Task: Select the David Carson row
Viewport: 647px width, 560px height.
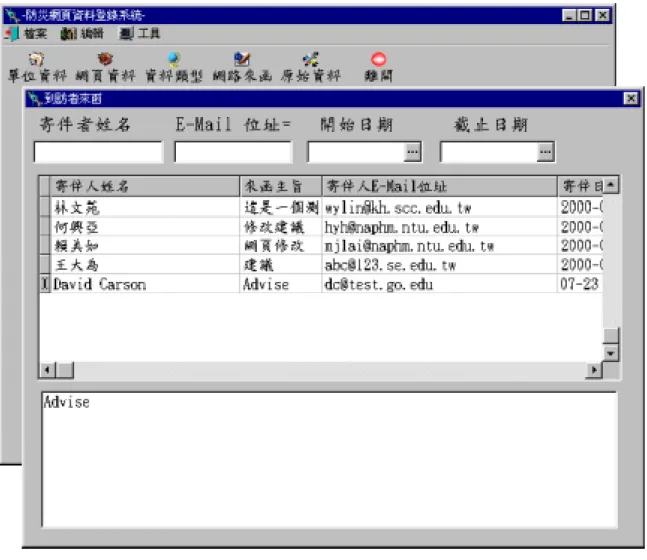Action: (x=321, y=284)
